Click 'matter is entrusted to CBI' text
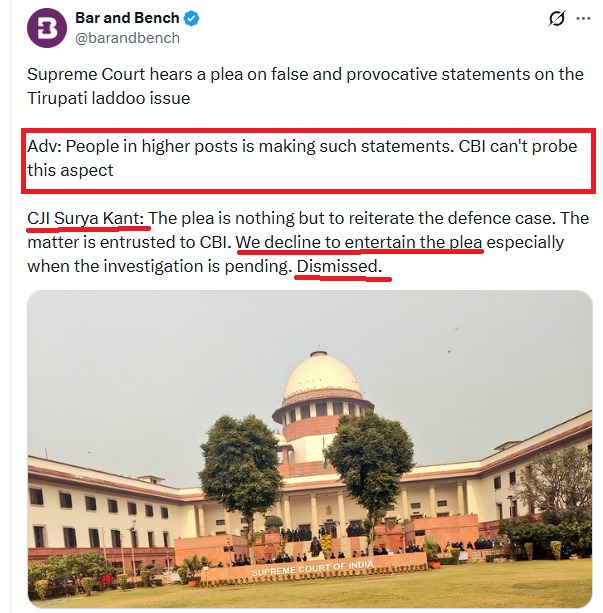 click(129, 242)
